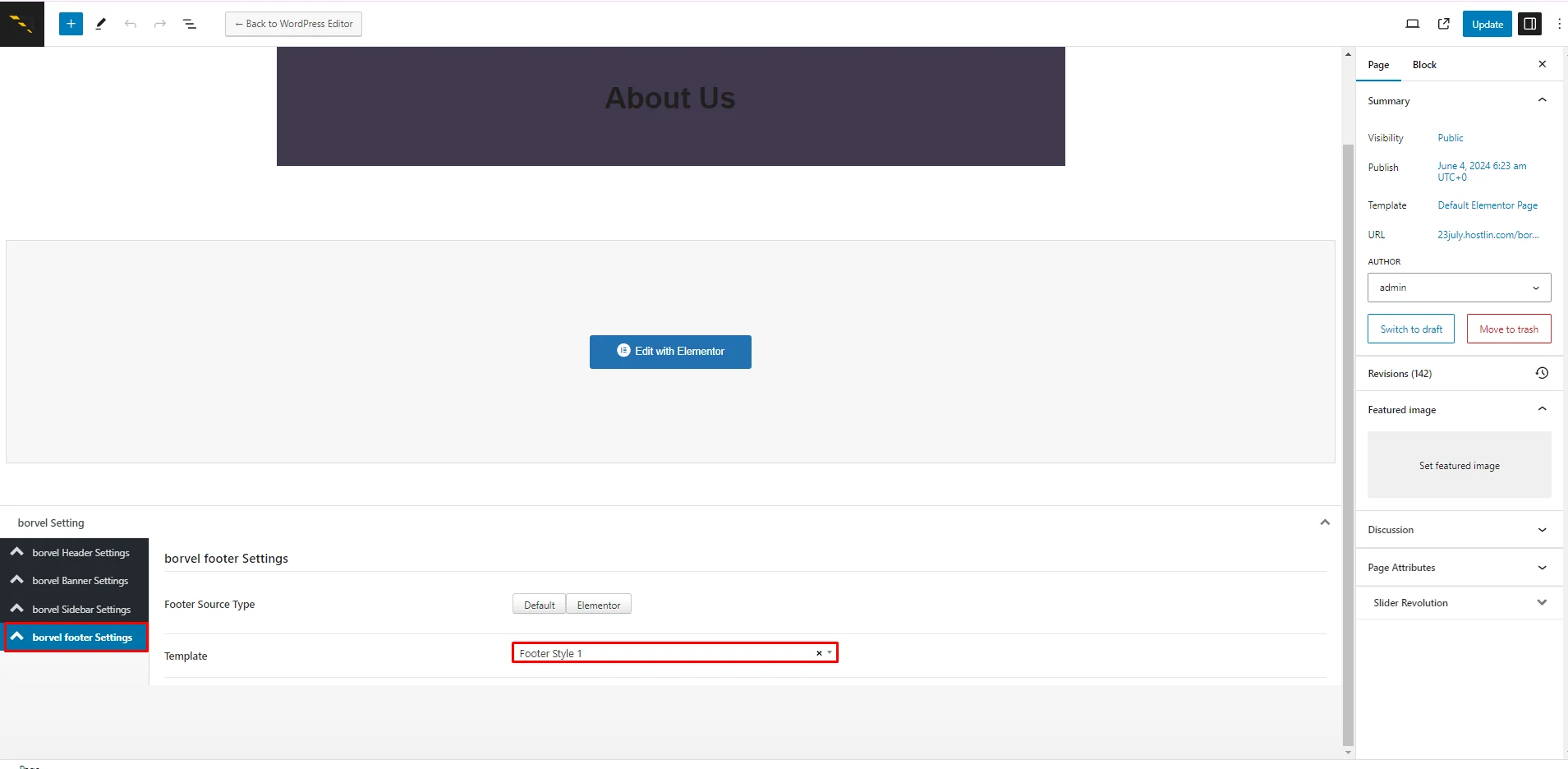Viewport: 1568px width, 769px height.
Task: Open borvel Header Settings tab
Action: point(80,553)
